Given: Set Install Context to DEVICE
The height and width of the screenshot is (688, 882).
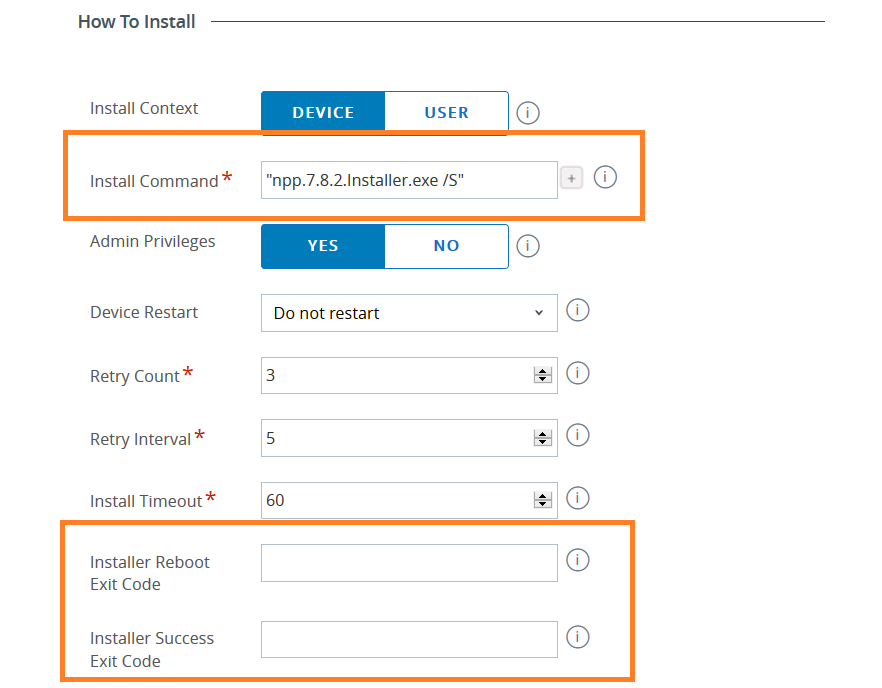Looking at the screenshot, I should pos(323,113).
